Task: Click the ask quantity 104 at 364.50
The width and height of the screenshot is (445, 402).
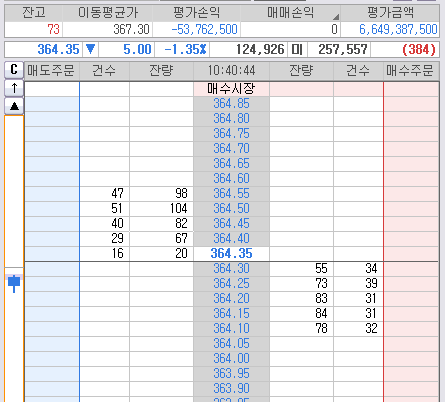Action: tap(179, 209)
